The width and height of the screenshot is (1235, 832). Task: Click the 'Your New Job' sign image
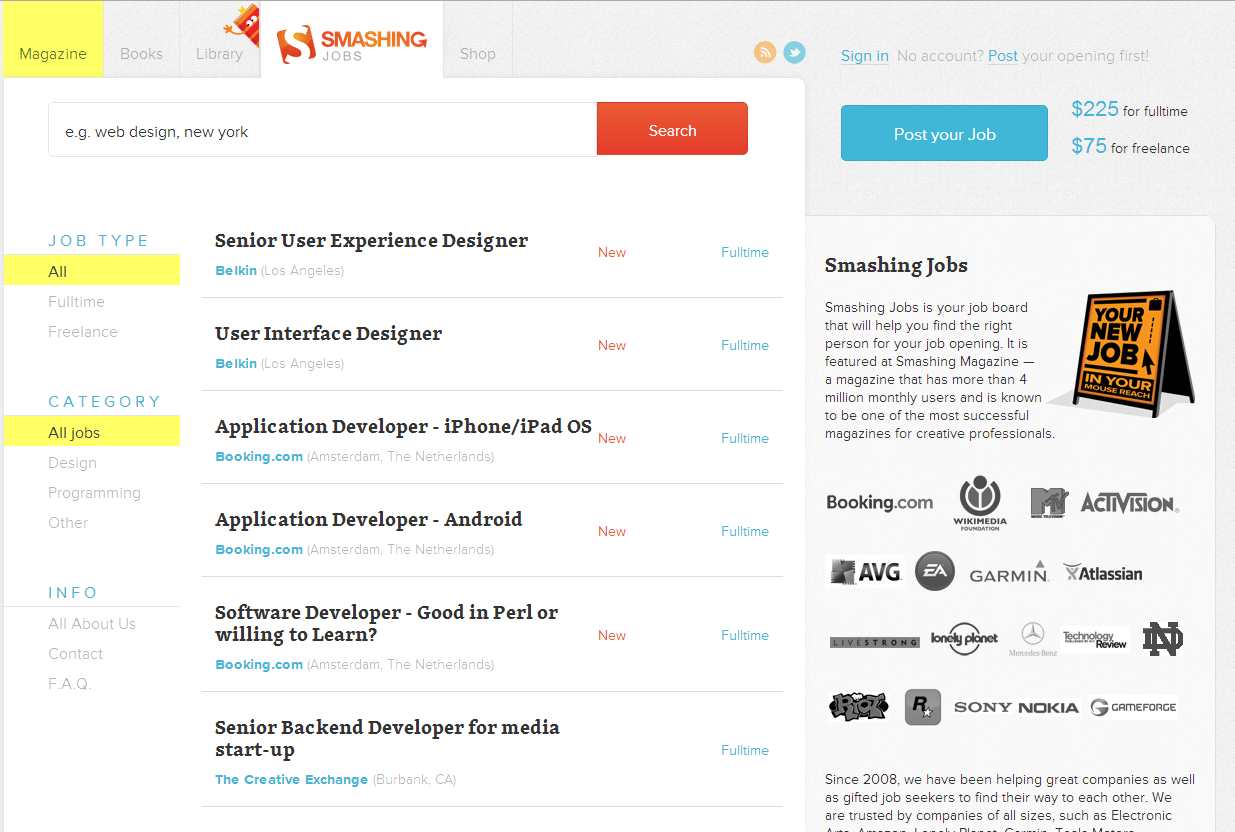[1123, 352]
